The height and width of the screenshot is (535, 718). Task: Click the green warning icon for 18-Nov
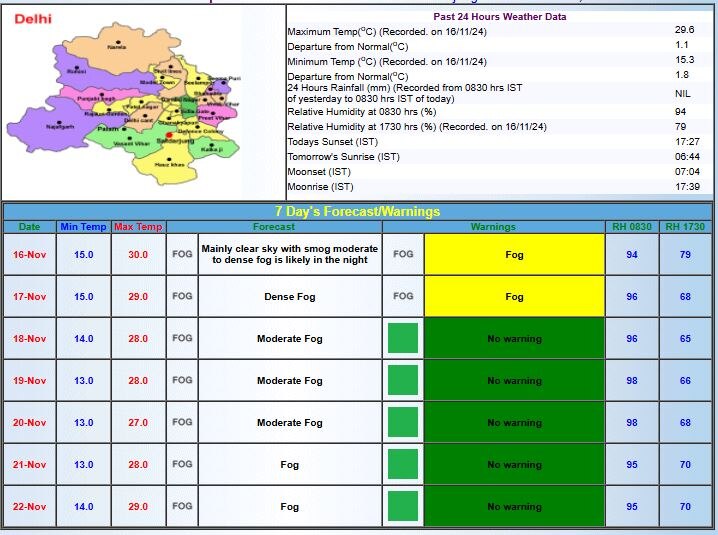(403, 338)
